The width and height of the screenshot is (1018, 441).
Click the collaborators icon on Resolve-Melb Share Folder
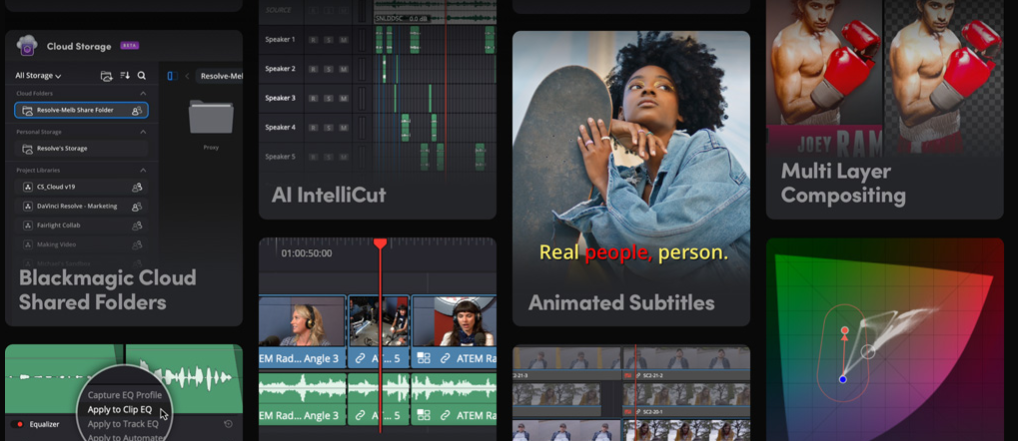click(x=137, y=110)
